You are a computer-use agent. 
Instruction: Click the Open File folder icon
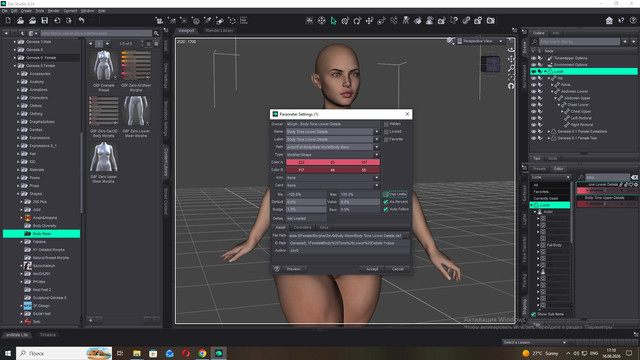[x=20, y=20]
